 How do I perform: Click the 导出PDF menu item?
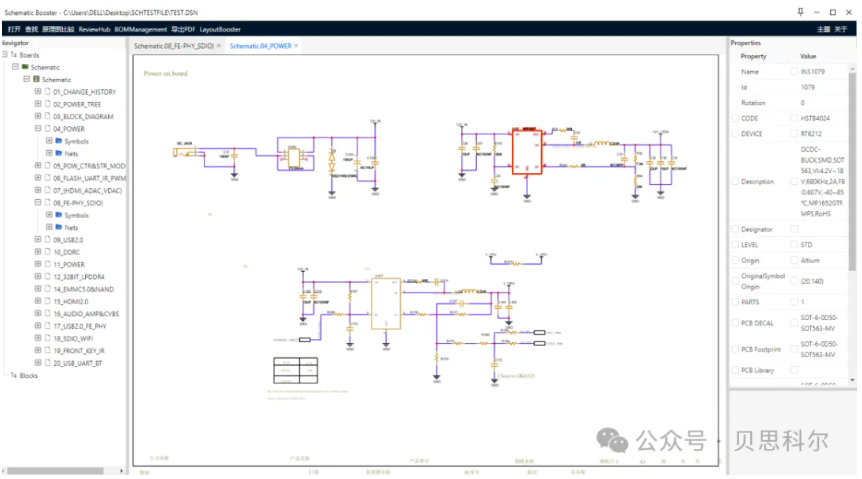pyautogui.click(x=183, y=29)
